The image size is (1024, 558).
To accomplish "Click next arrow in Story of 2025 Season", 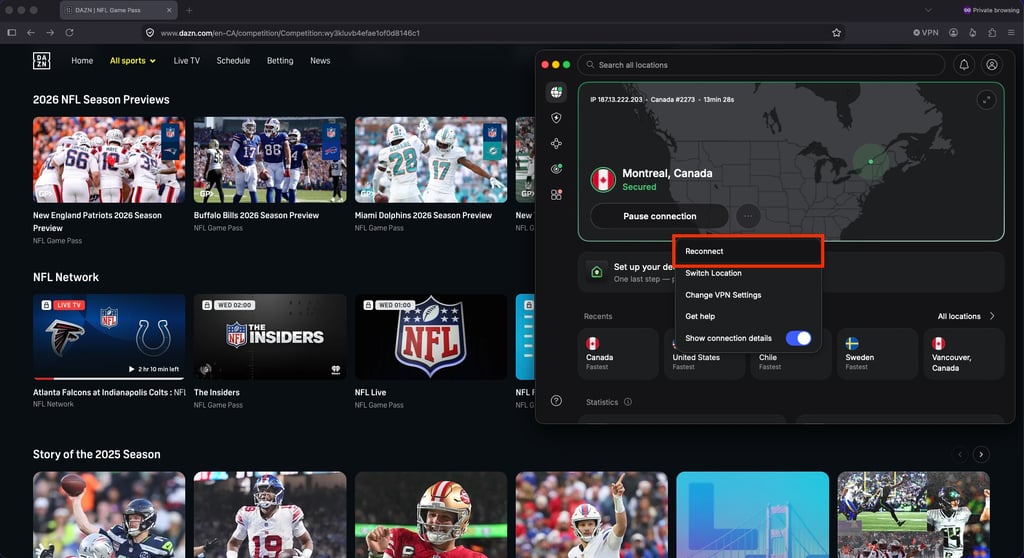I will [x=981, y=454].
